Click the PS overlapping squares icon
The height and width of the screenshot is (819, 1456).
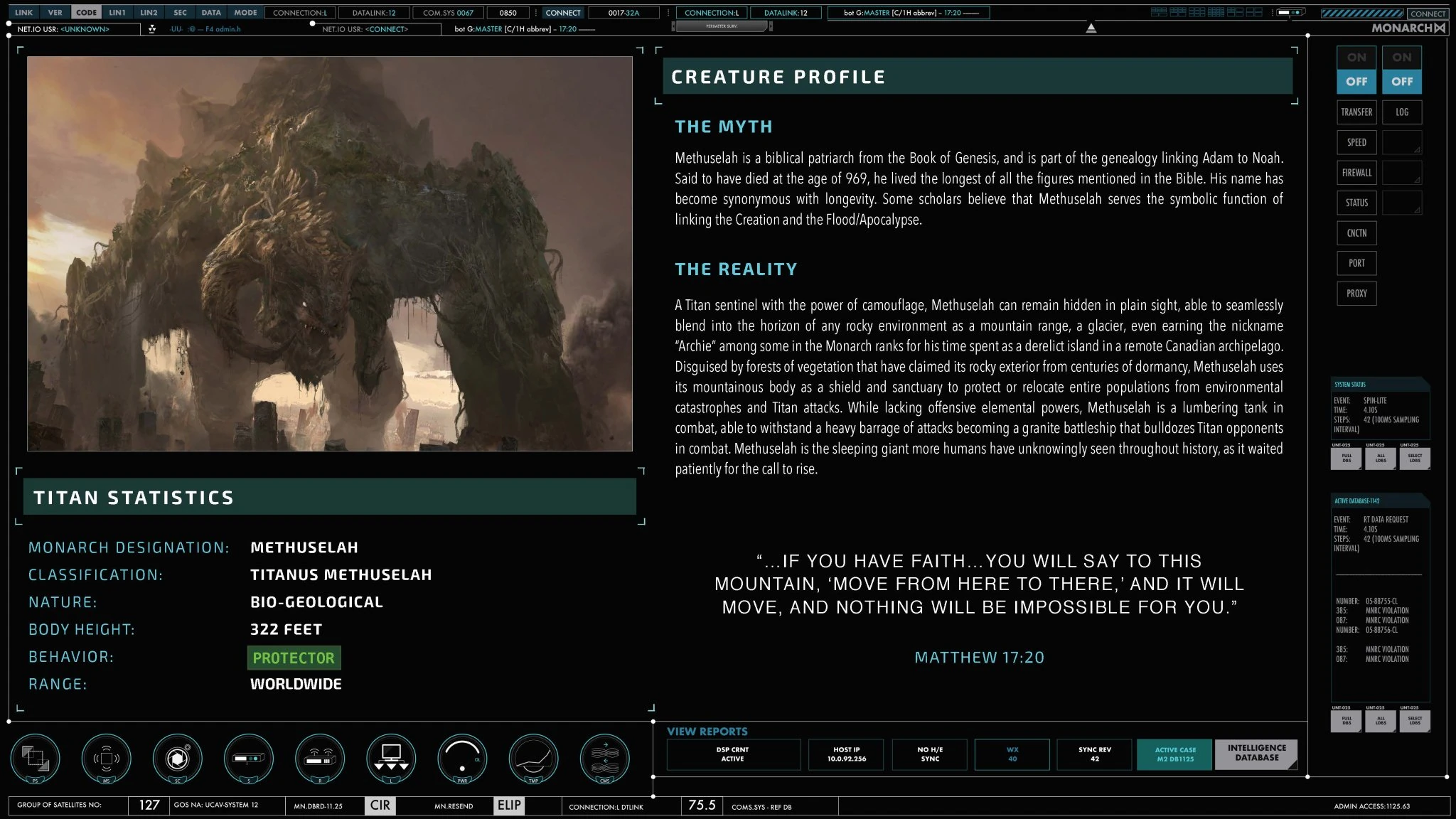click(x=36, y=758)
